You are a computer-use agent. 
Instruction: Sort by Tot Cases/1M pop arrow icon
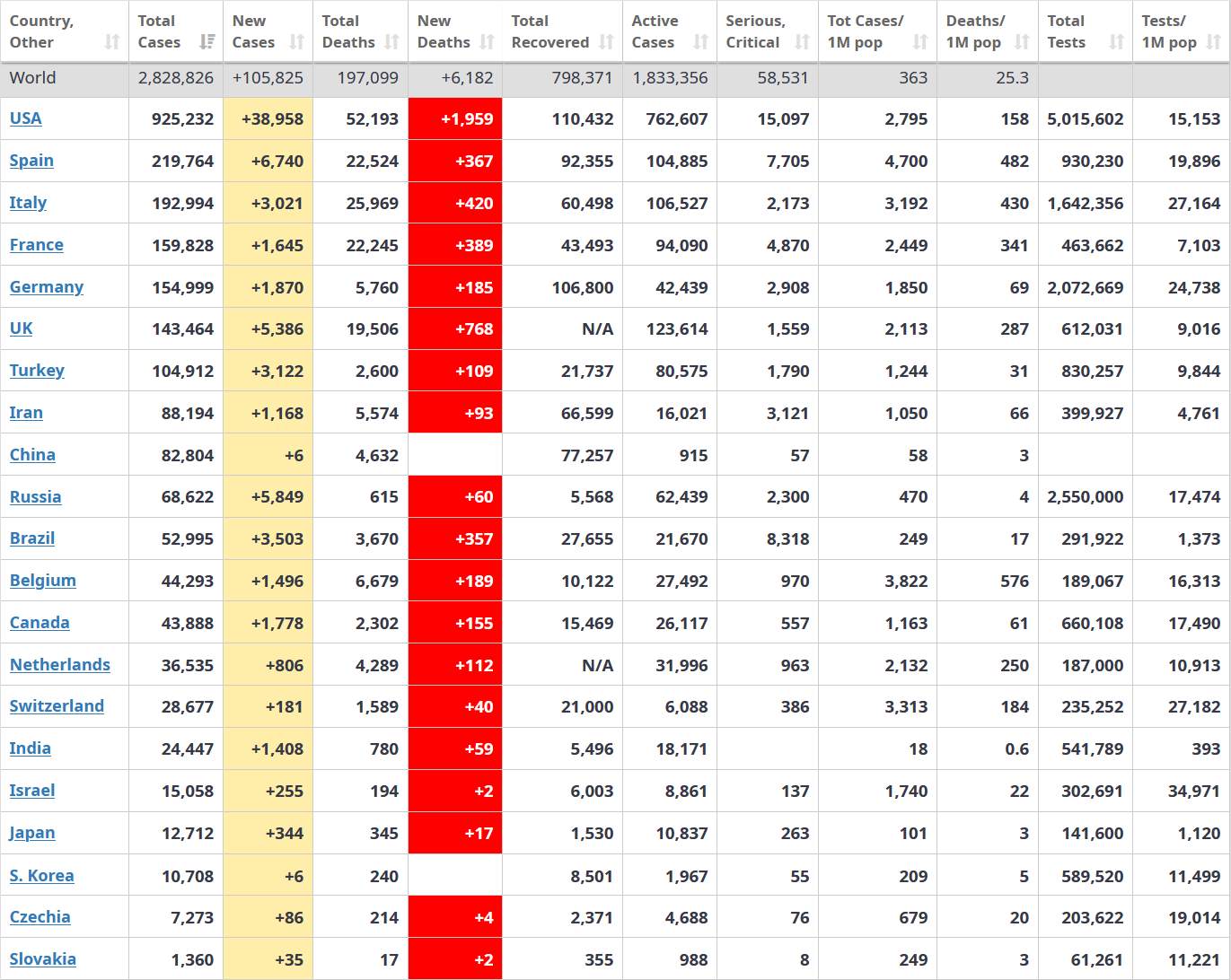pyautogui.click(x=920, y=42)
